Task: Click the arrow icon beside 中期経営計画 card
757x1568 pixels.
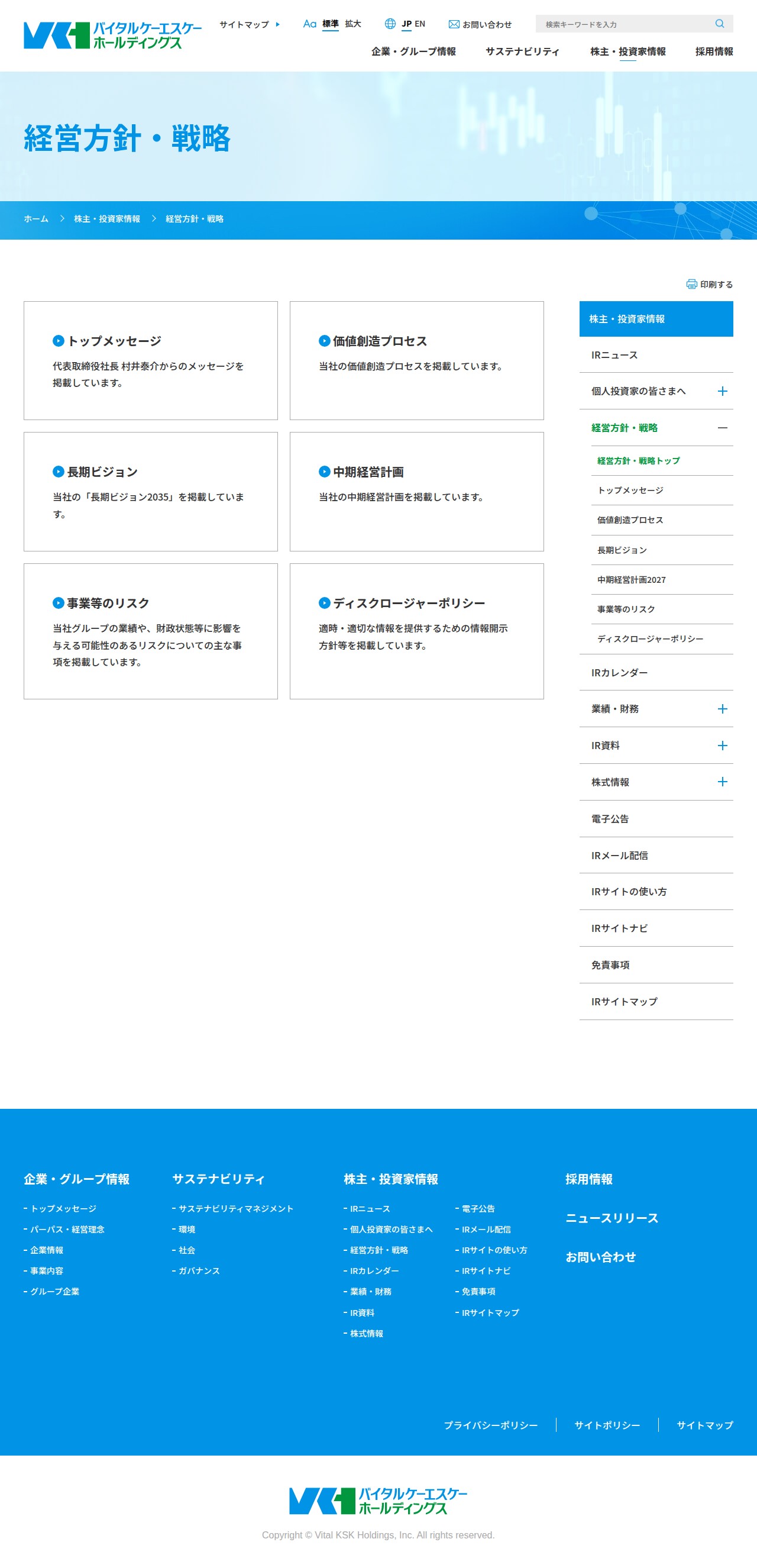Action: click(324, 472)
